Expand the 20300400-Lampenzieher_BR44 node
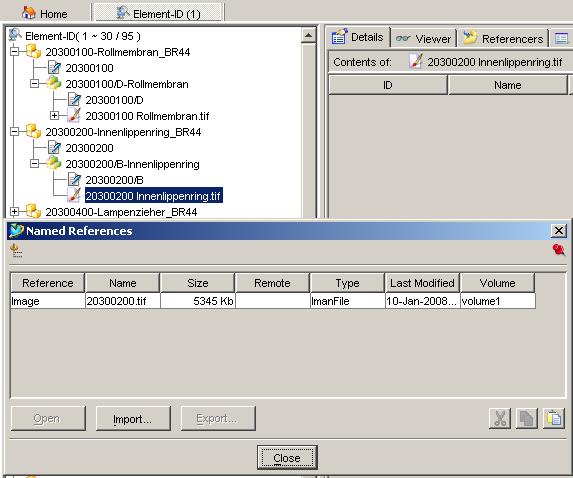573x478 pixels. [x=15, y=212]
